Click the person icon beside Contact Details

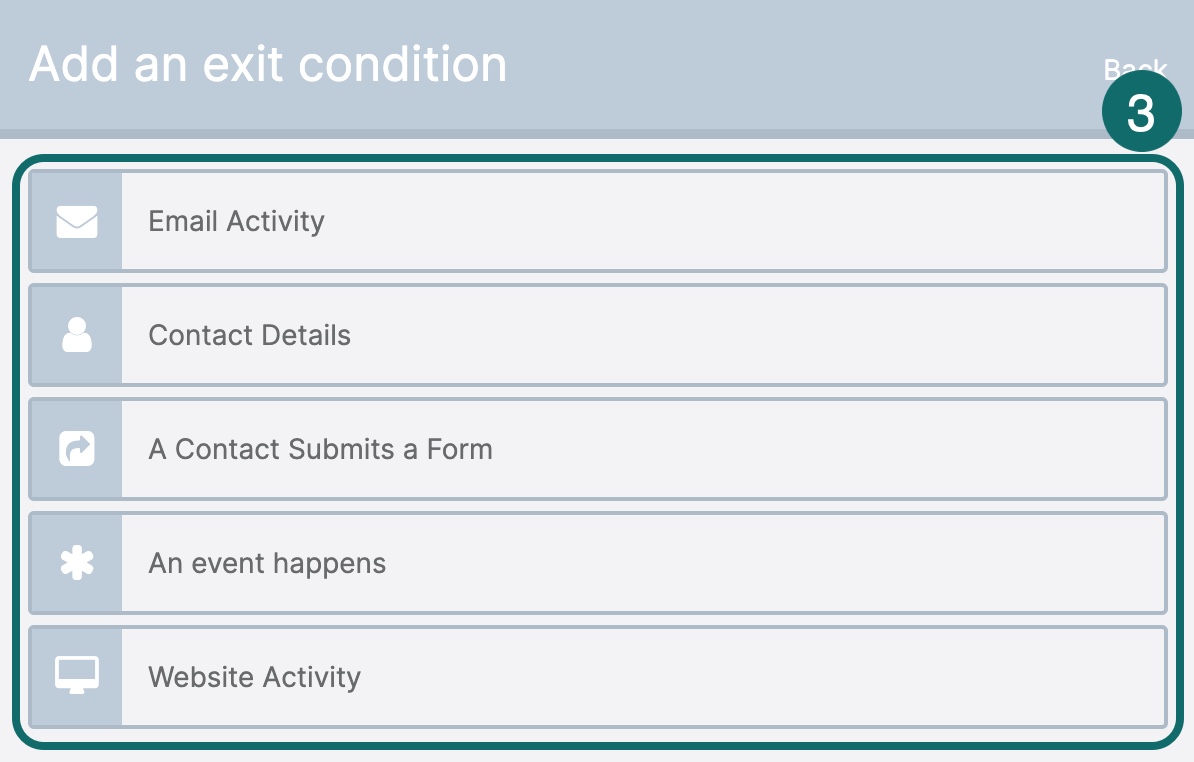(x=76, y=335)
